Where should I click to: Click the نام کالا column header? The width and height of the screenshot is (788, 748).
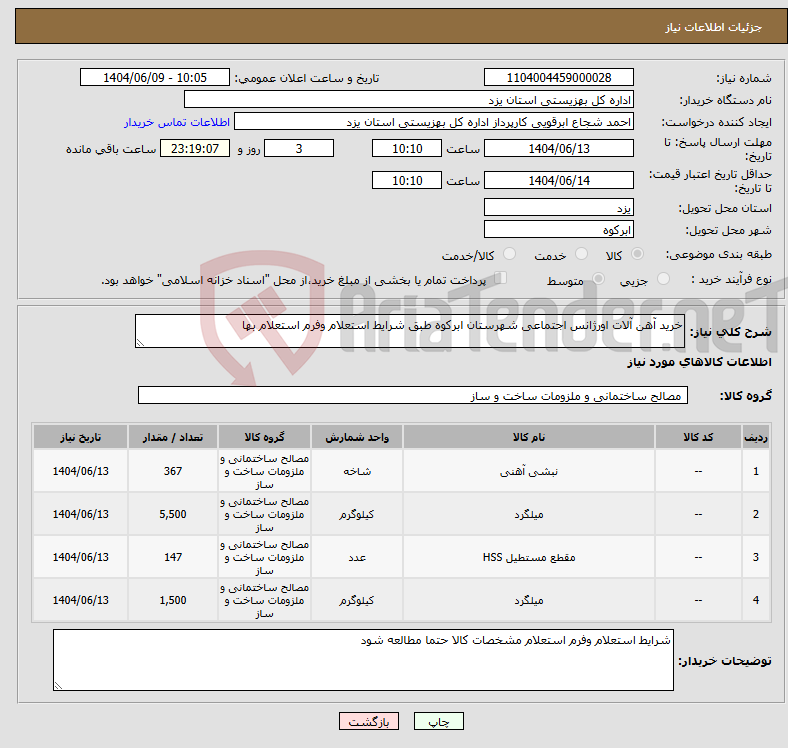528,437
